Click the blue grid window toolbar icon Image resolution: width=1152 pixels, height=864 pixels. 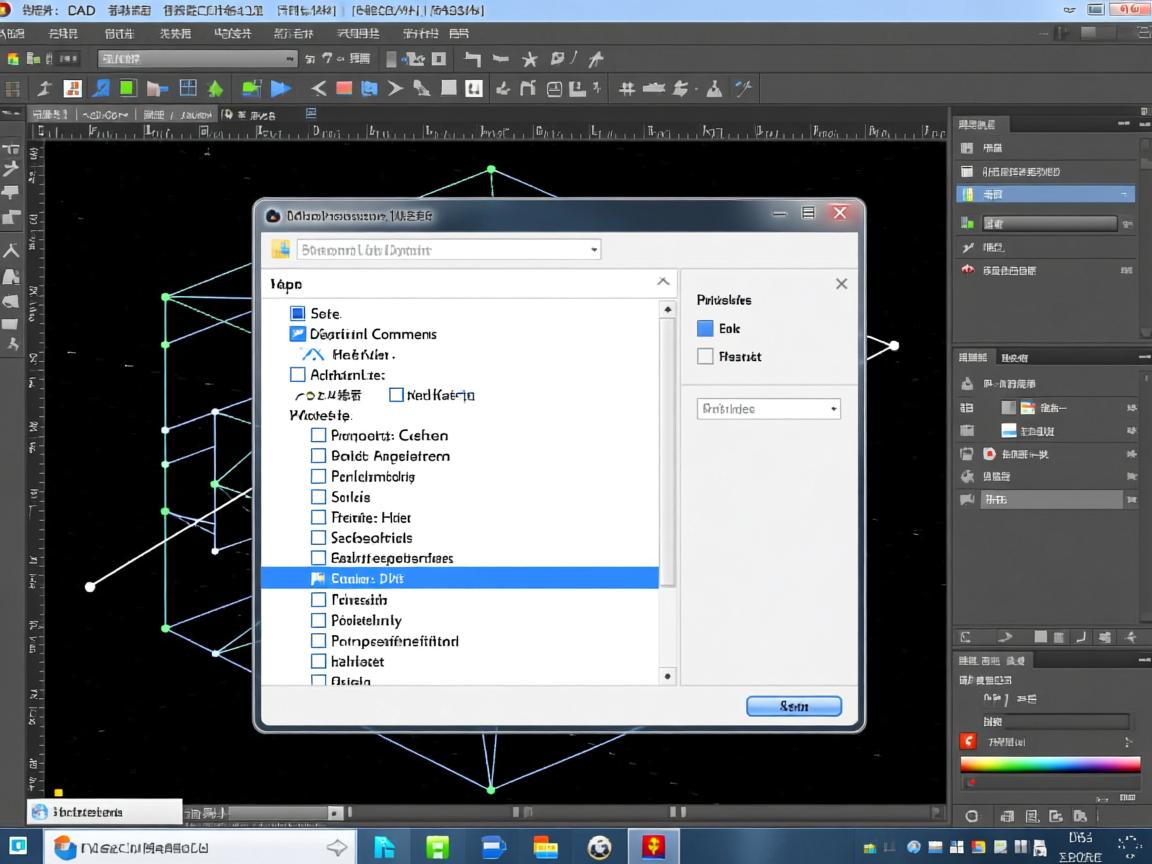(188, 89)
